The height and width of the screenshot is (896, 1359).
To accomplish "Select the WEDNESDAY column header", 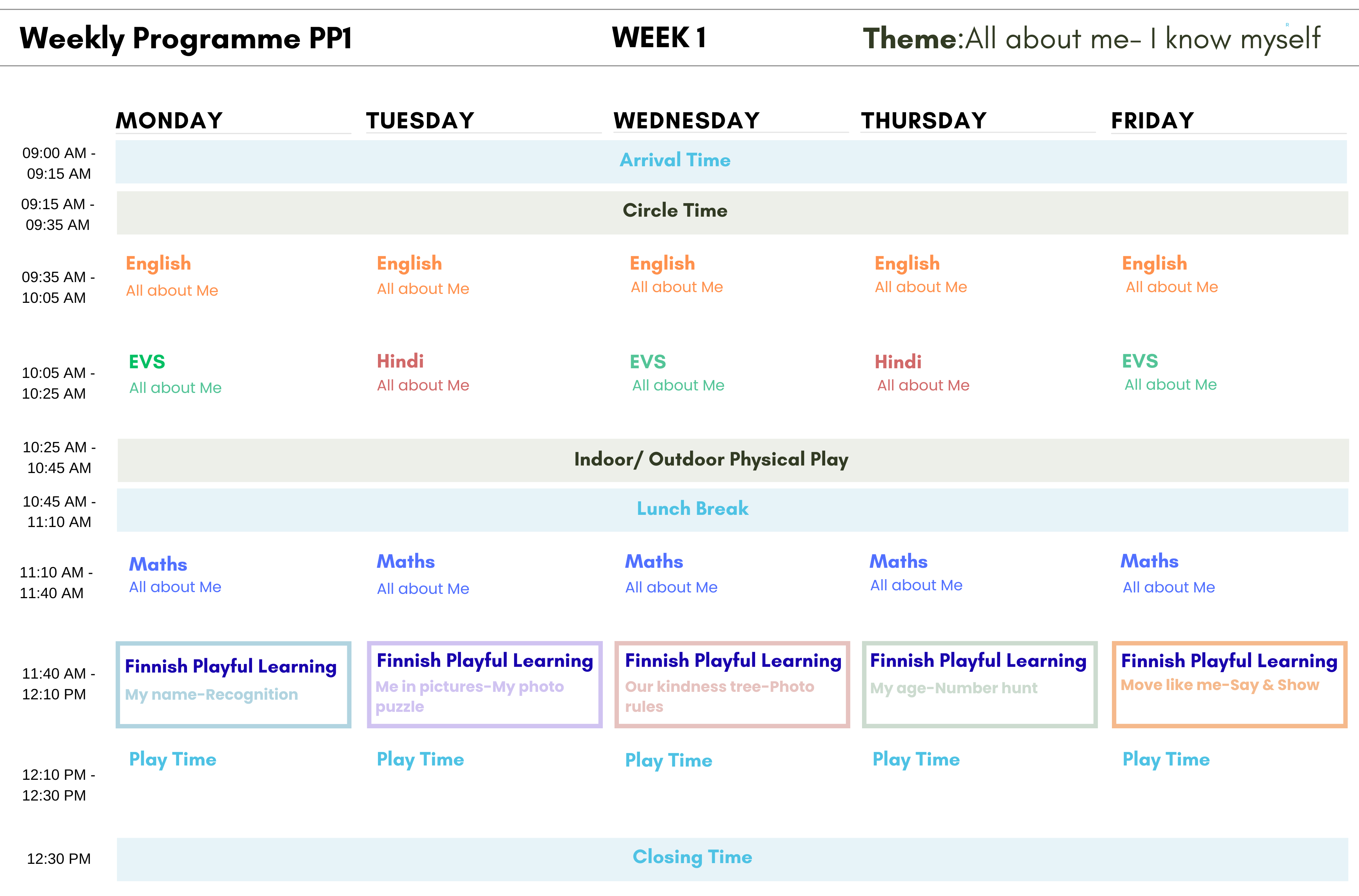I will [686, 120].
